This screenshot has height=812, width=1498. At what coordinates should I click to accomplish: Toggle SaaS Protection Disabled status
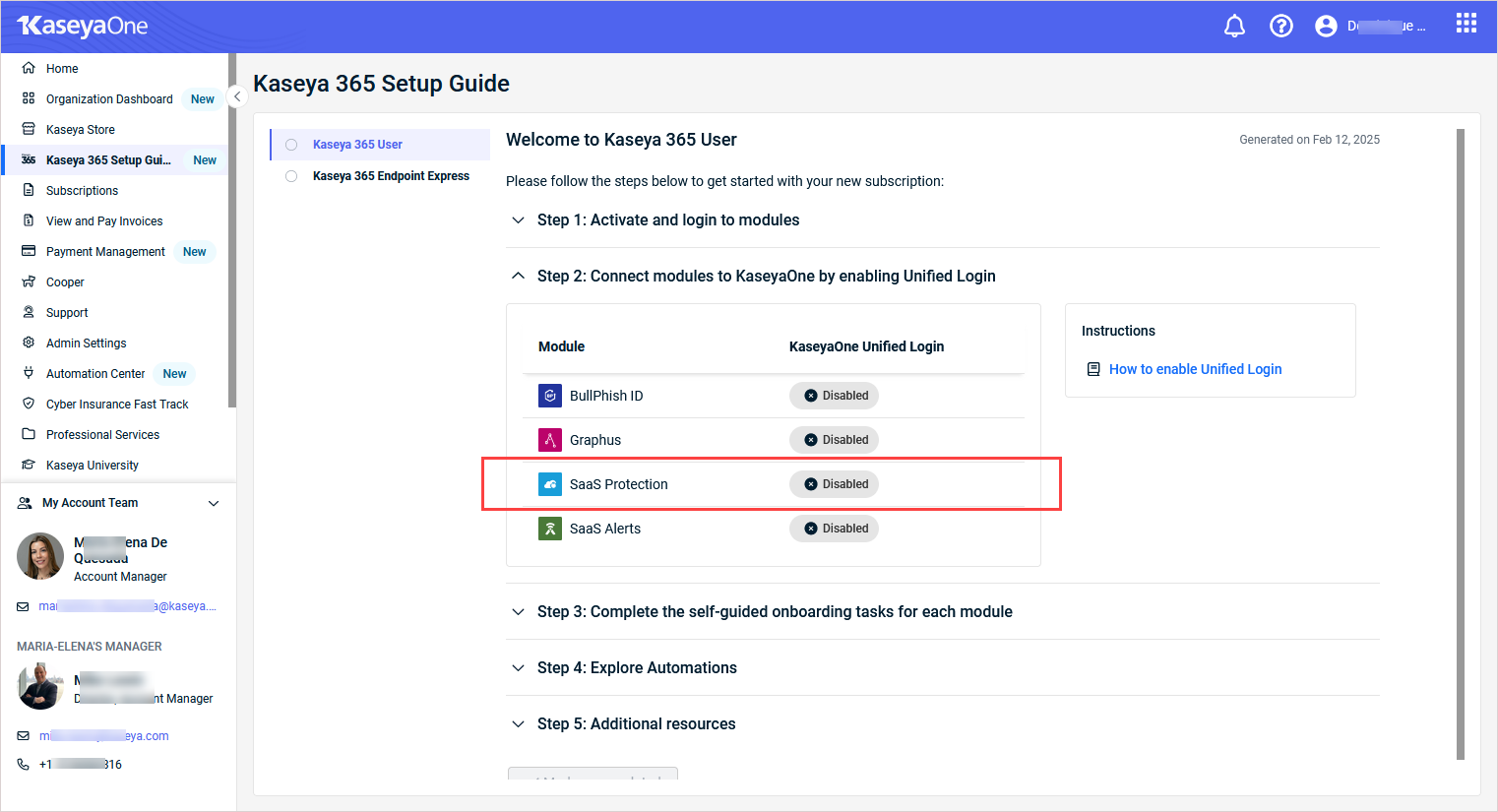(834, 484)
